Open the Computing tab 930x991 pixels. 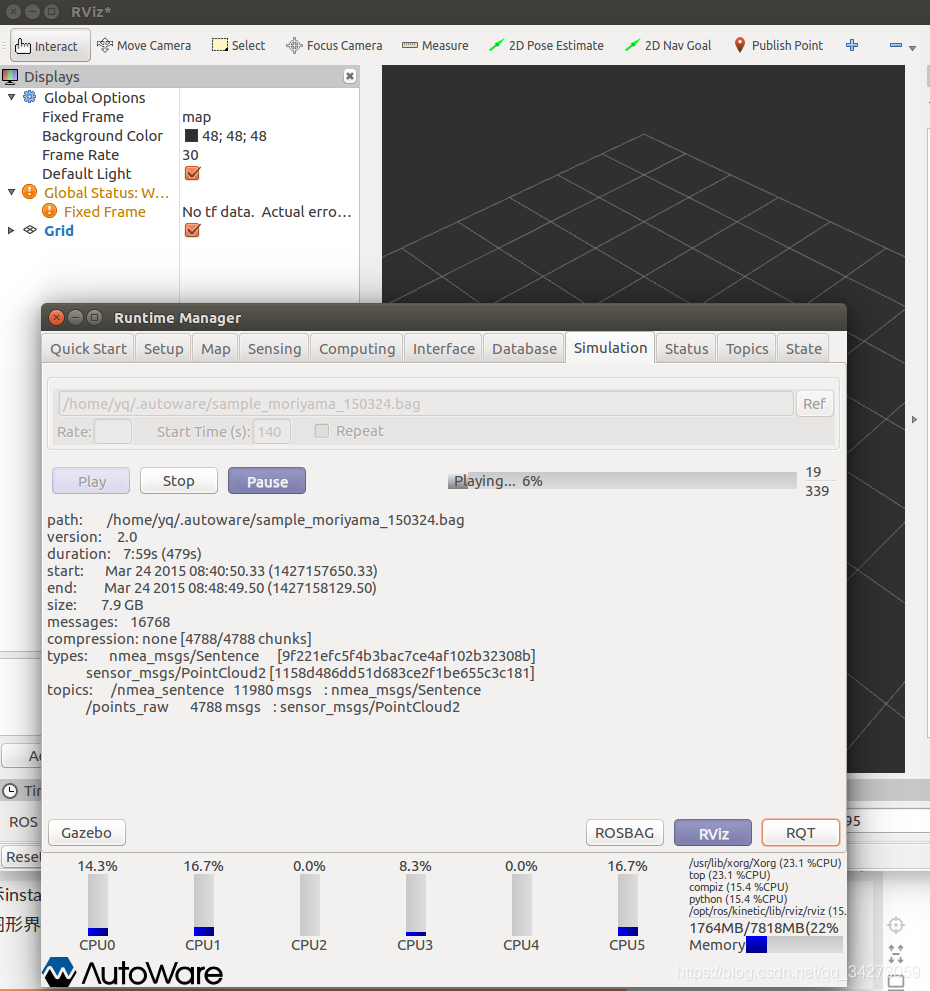coord(357,349)
